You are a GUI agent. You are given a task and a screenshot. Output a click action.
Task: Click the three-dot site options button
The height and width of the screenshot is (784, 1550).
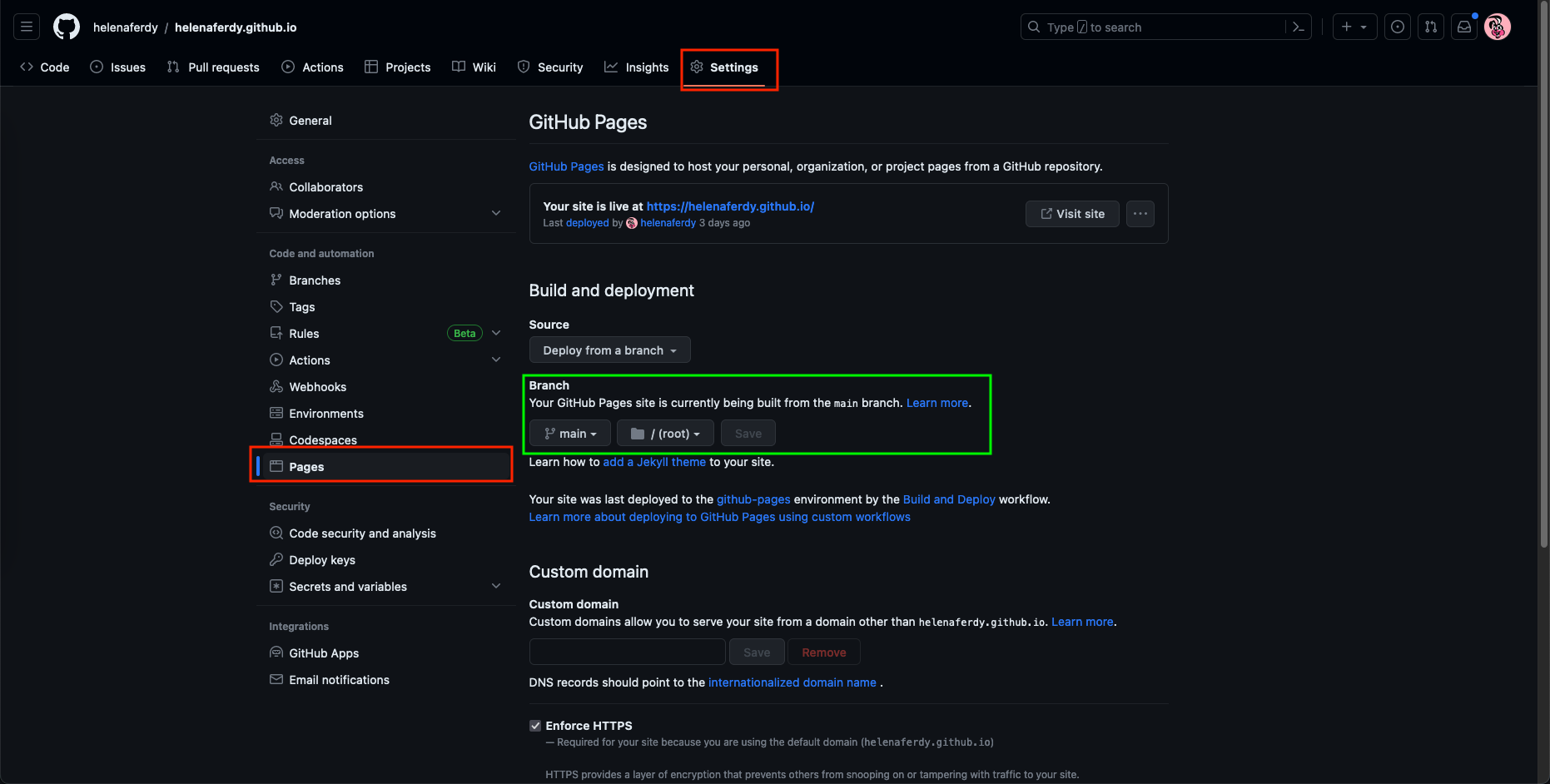[1140, 214]
